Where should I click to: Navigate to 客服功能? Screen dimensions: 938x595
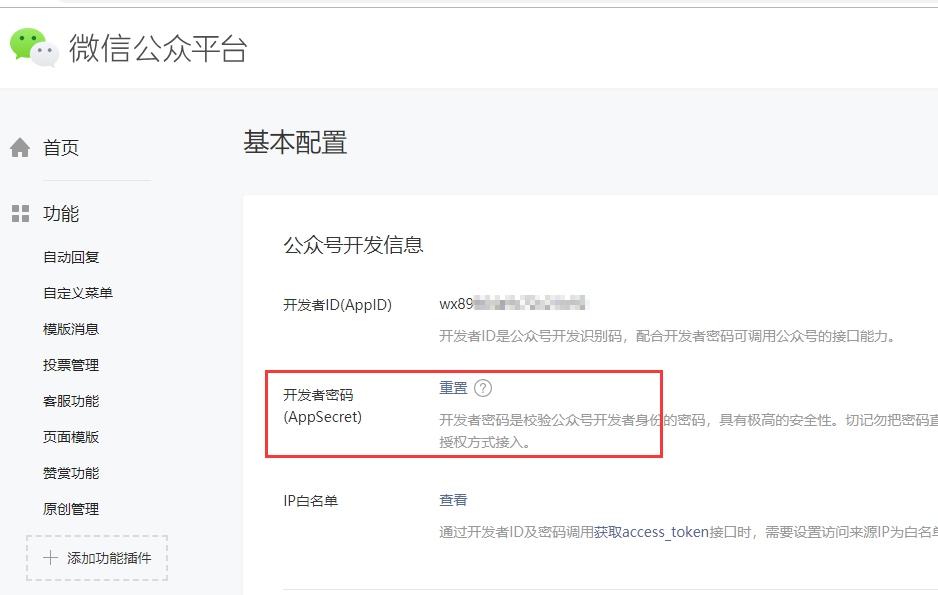(x=71, y=401)
